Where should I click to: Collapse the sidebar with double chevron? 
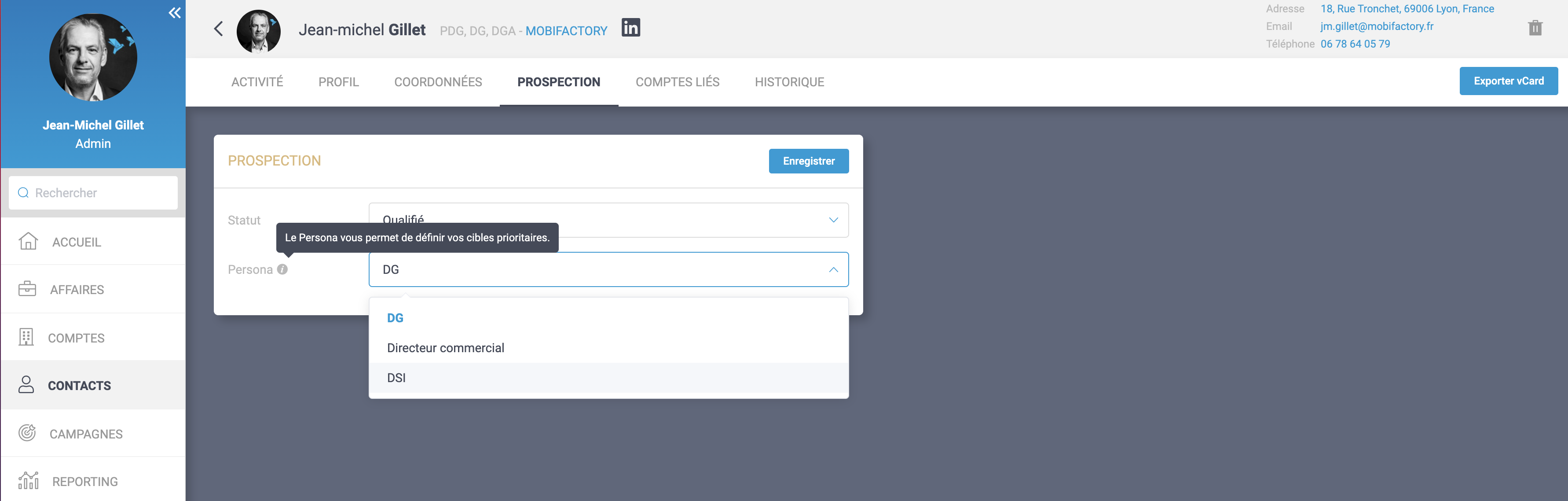click(175, 13)
